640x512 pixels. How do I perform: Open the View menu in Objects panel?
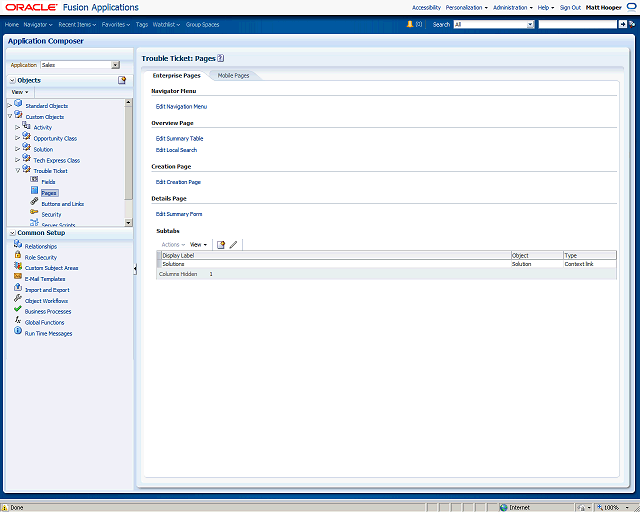coord(20,92)
